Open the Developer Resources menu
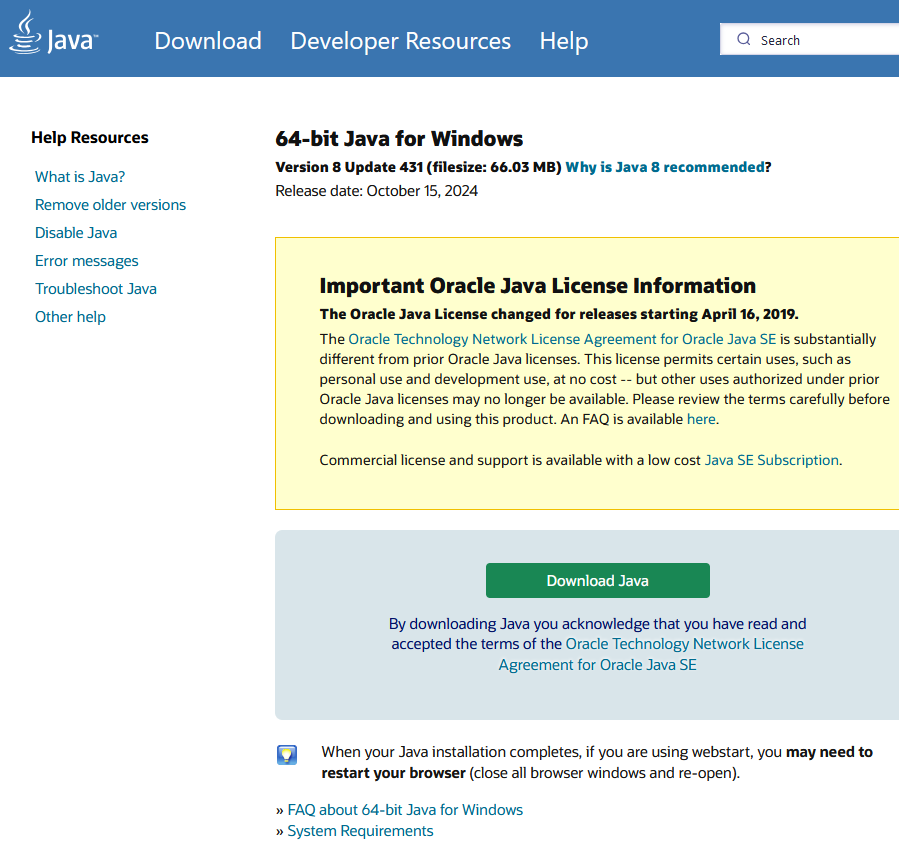899x848 pixels. (400, 41)
